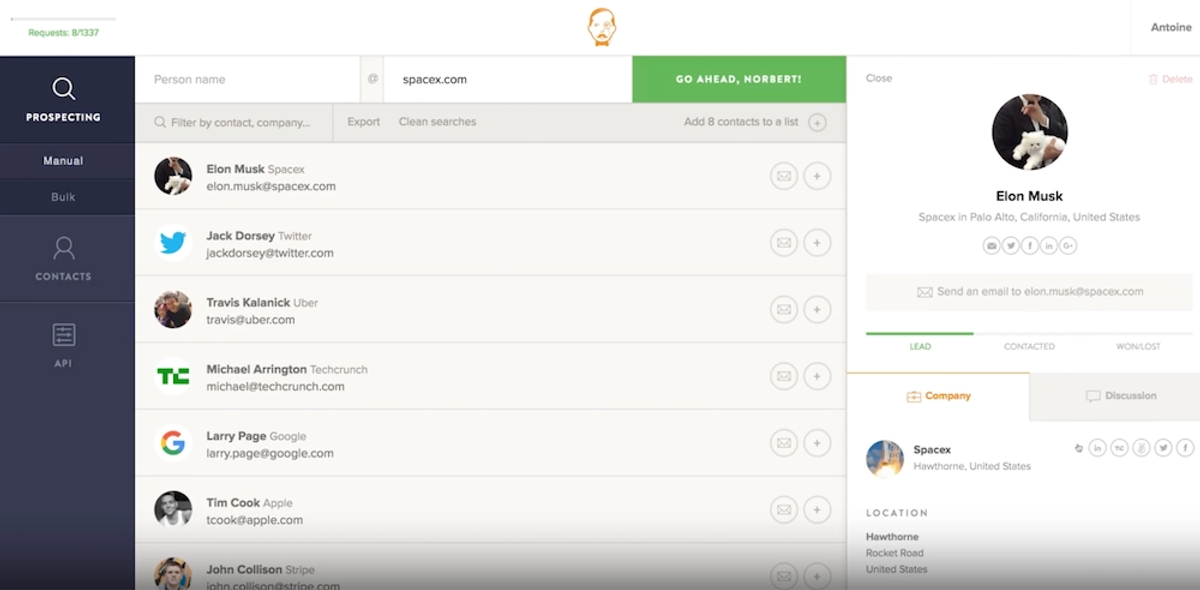The width and height of the screenshot is (1200, 590).
Task: Plus icon in Travis Kalanick row
Action: 817,310
